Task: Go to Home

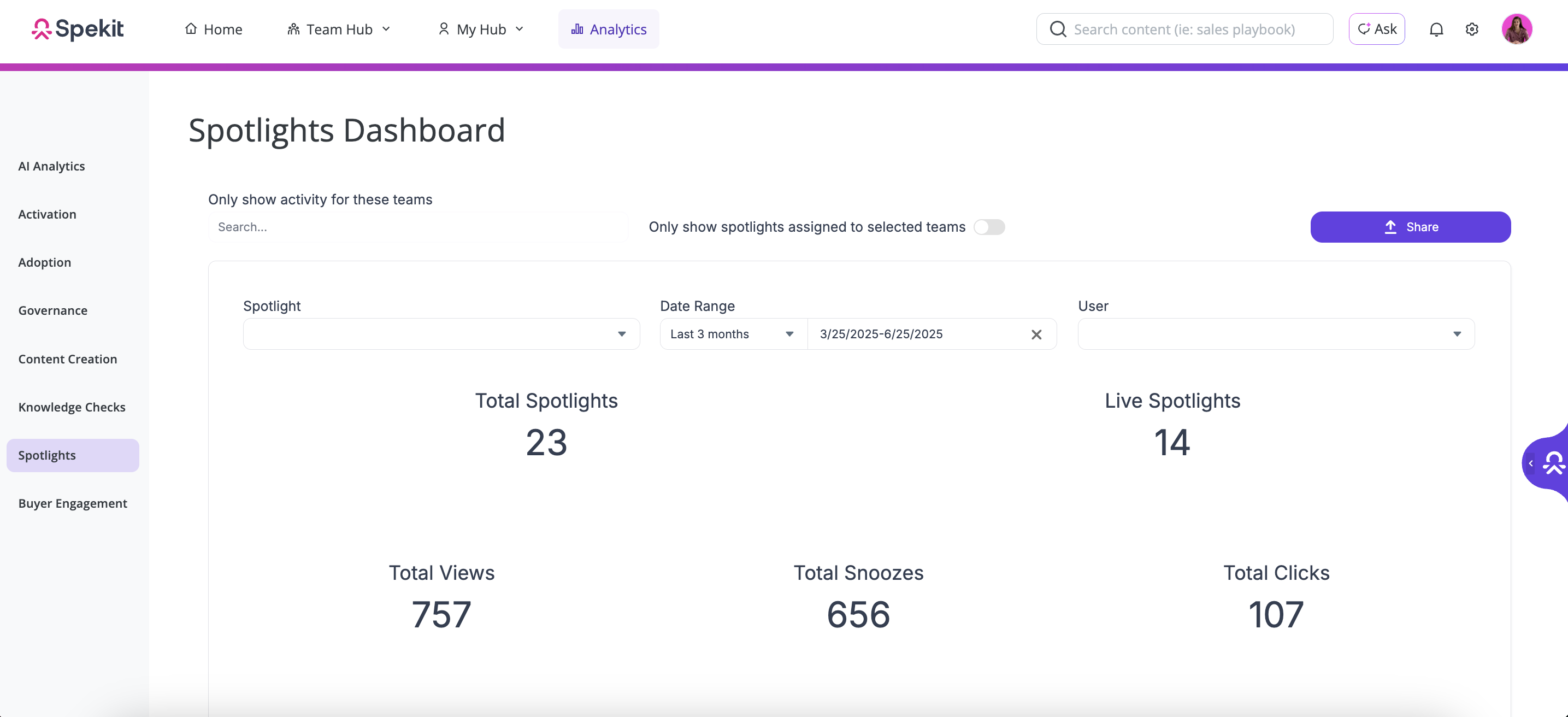Action: pyautogui.click(x=214, y=29)
